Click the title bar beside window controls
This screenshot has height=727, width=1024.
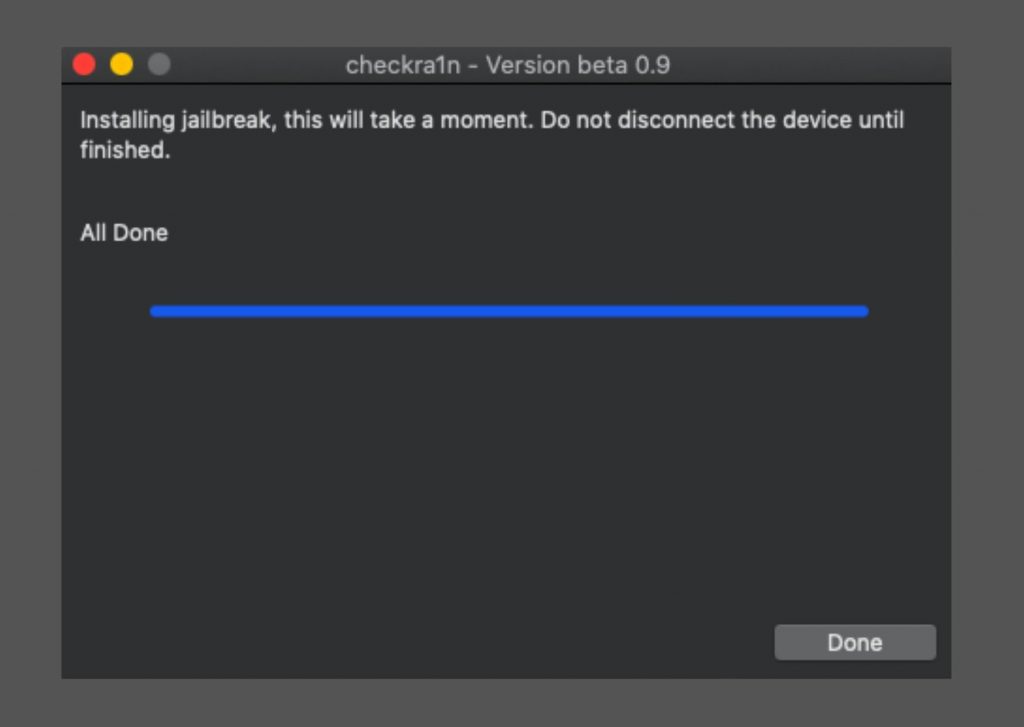255,65
